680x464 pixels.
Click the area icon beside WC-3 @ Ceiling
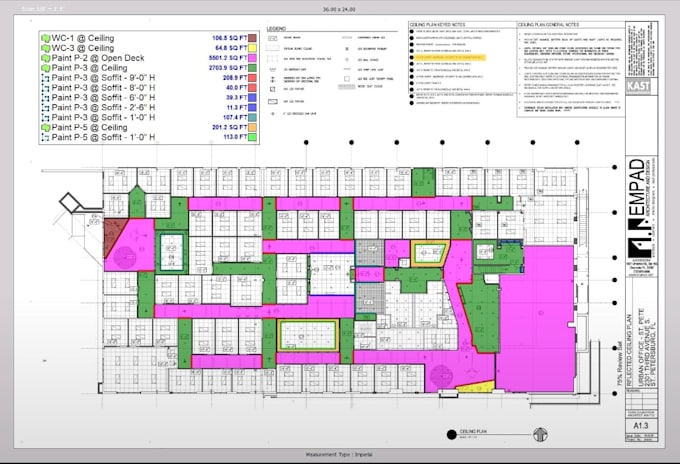click(x=46, y=48)
